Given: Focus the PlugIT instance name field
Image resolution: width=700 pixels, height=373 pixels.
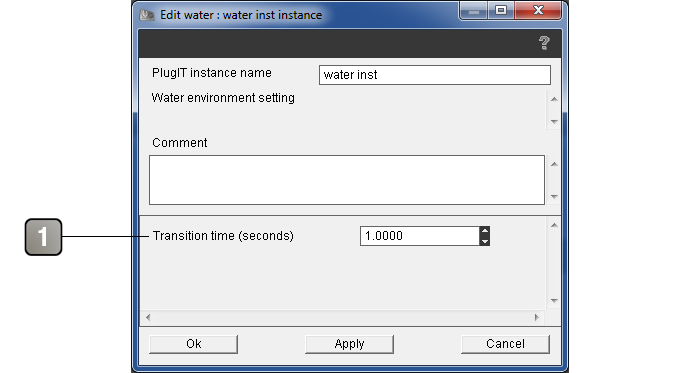Looking at the screenshot, I should [x=435, y=75].
